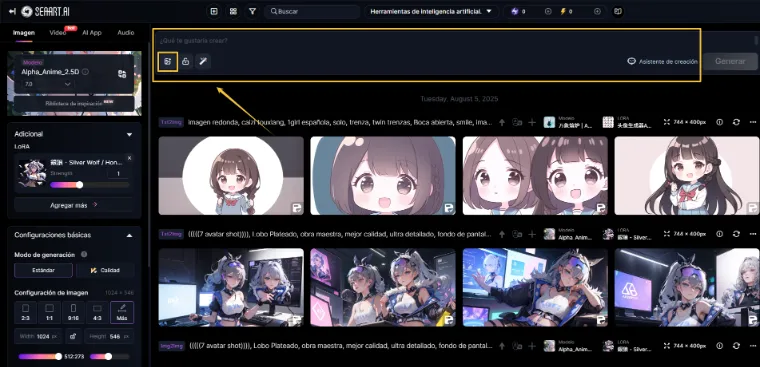Image resolution: width=760 pixels, height=367 pixels.
Task: Click the add-panel plus icon in the top bar
Action: [x=214, y=11]
